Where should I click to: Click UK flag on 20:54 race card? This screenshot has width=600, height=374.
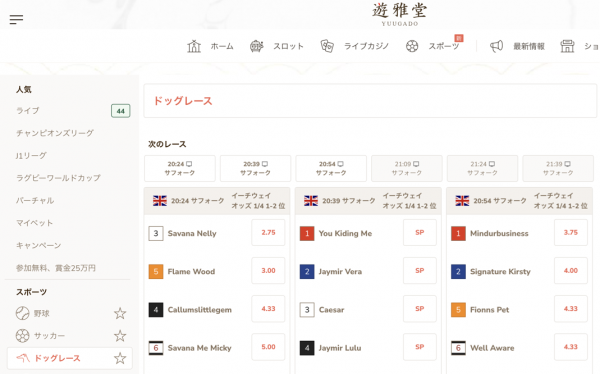click(462, 201)
